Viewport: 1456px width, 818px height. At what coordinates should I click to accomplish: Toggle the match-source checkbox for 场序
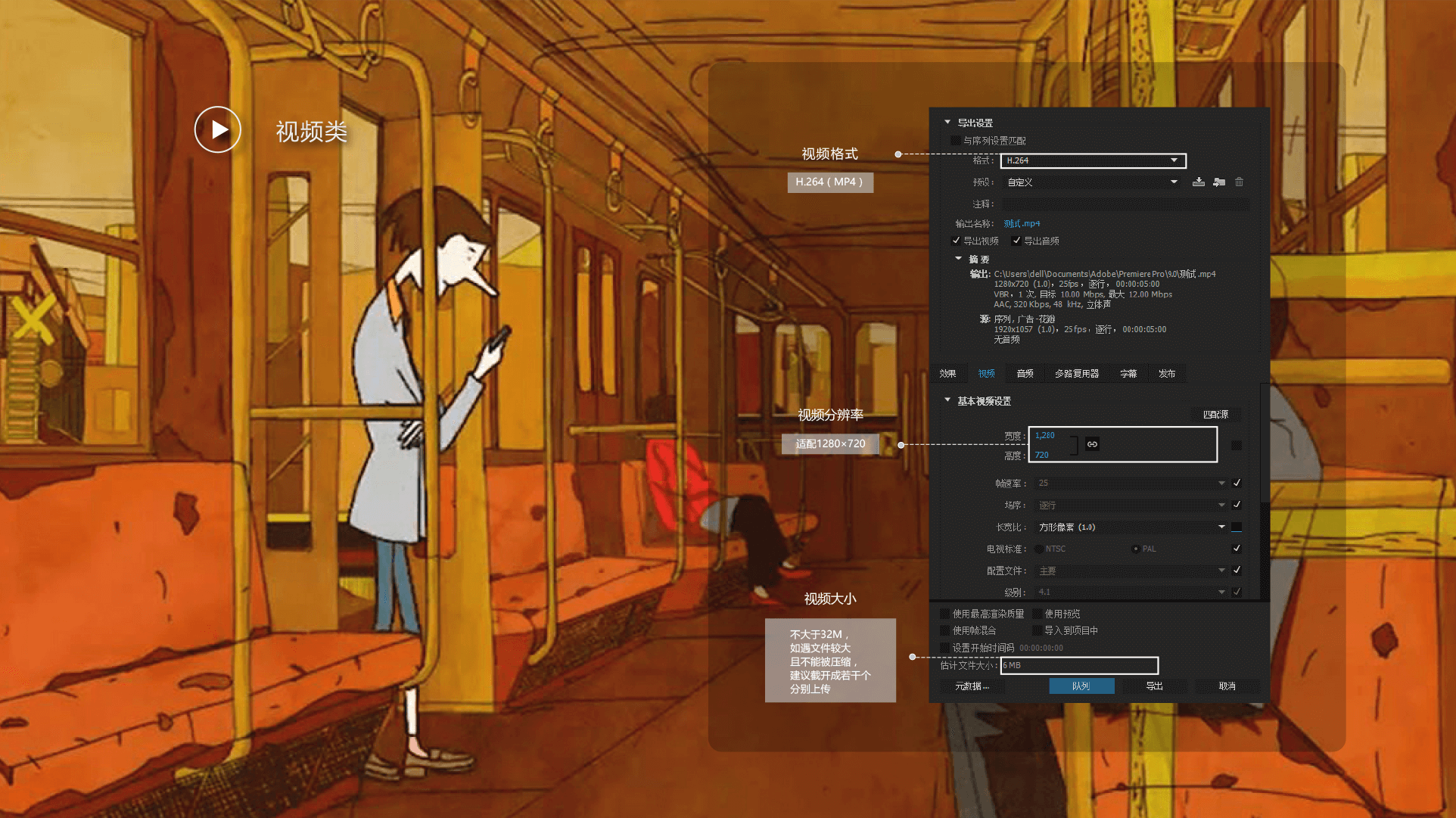click(x=1237, y=505)
